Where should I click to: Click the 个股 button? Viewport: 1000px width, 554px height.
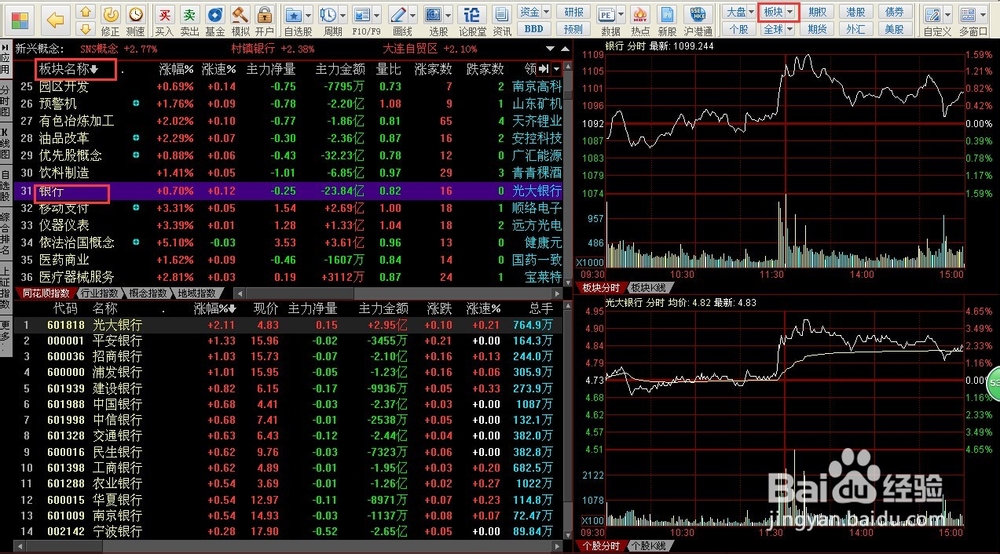tap(739, 29)
